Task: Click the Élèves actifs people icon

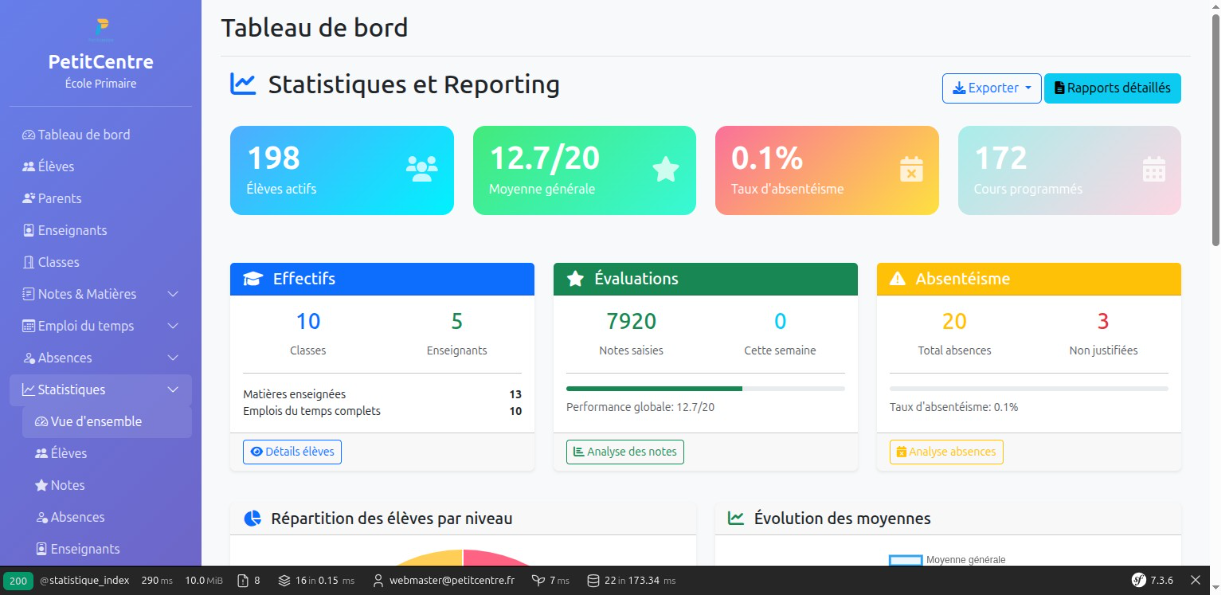Action: (420, 169)
